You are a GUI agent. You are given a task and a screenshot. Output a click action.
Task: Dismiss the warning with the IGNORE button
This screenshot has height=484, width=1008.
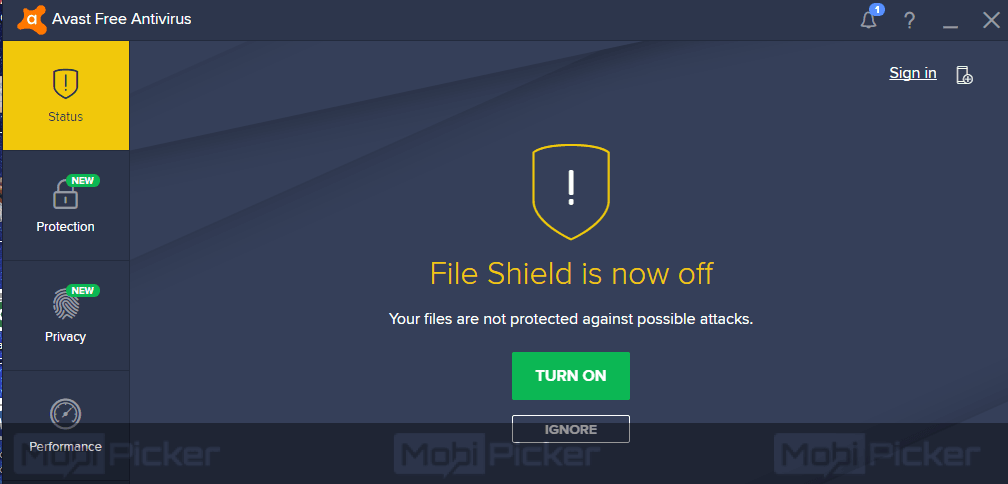click(571, 429)
